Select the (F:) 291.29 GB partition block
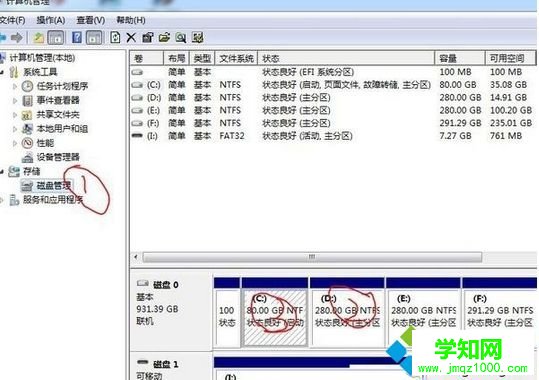Viewport: 539px width, 380px height. point(500,312)
